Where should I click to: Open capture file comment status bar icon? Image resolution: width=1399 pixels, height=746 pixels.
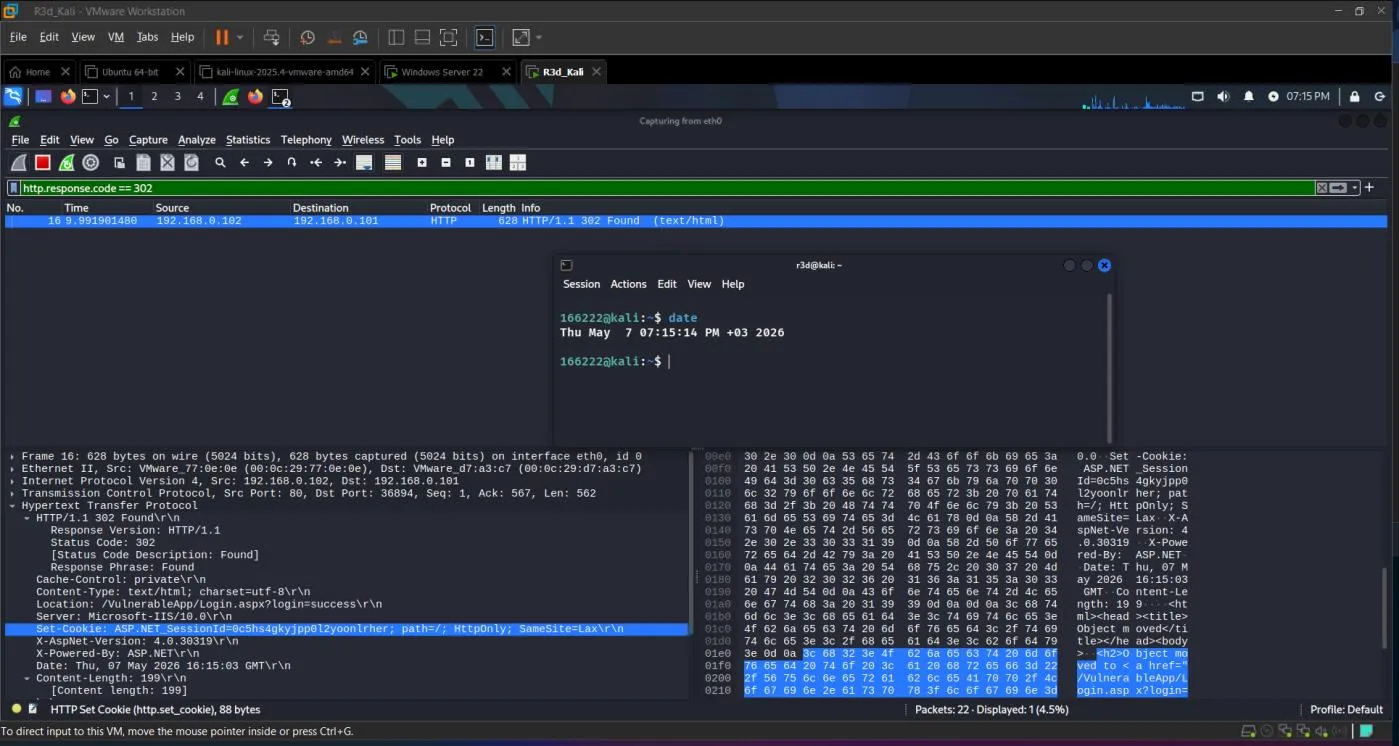click(x=33, y=709)
